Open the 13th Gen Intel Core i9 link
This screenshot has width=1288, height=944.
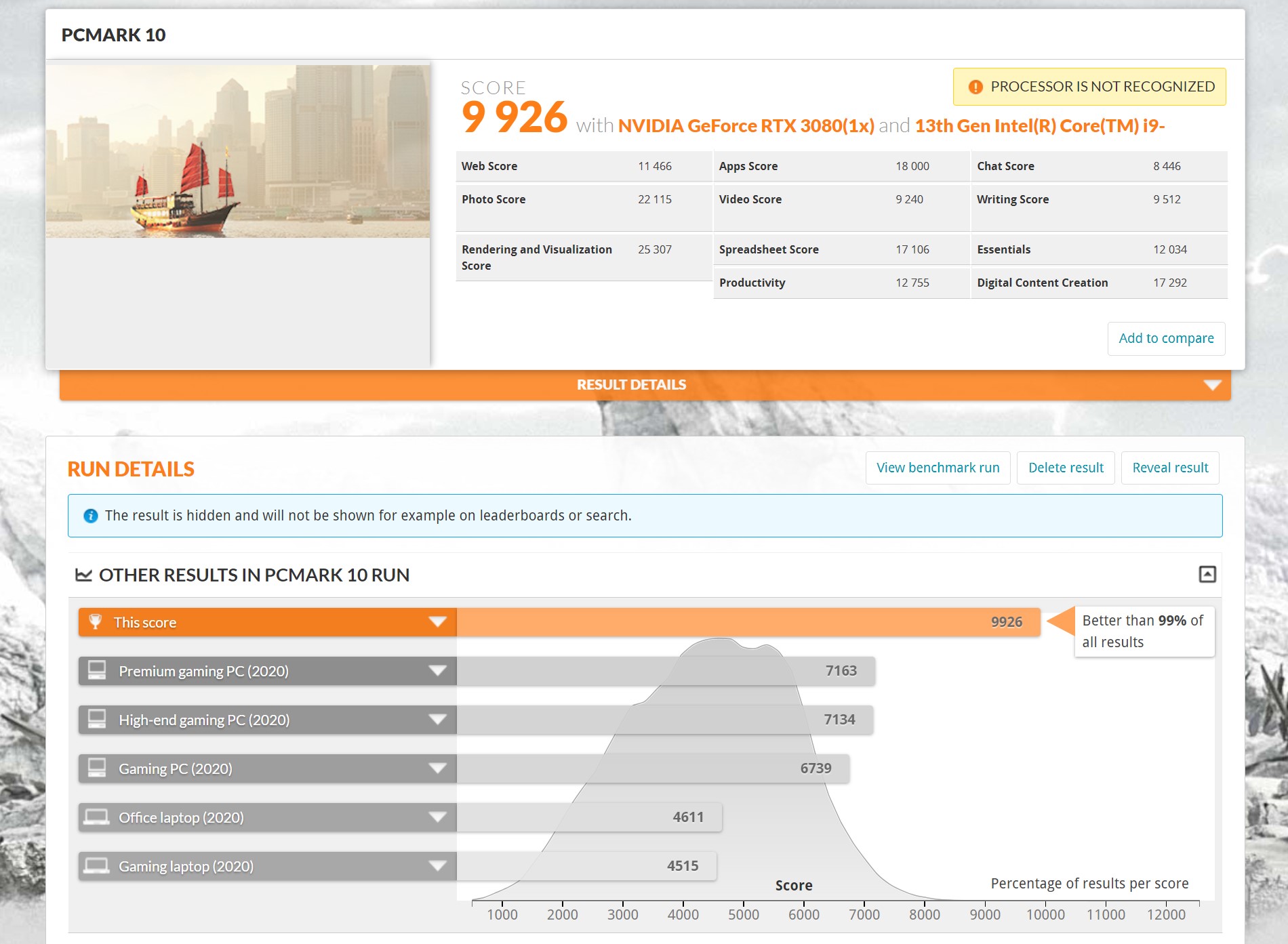pyautogui.click(x=1039, y=126)
